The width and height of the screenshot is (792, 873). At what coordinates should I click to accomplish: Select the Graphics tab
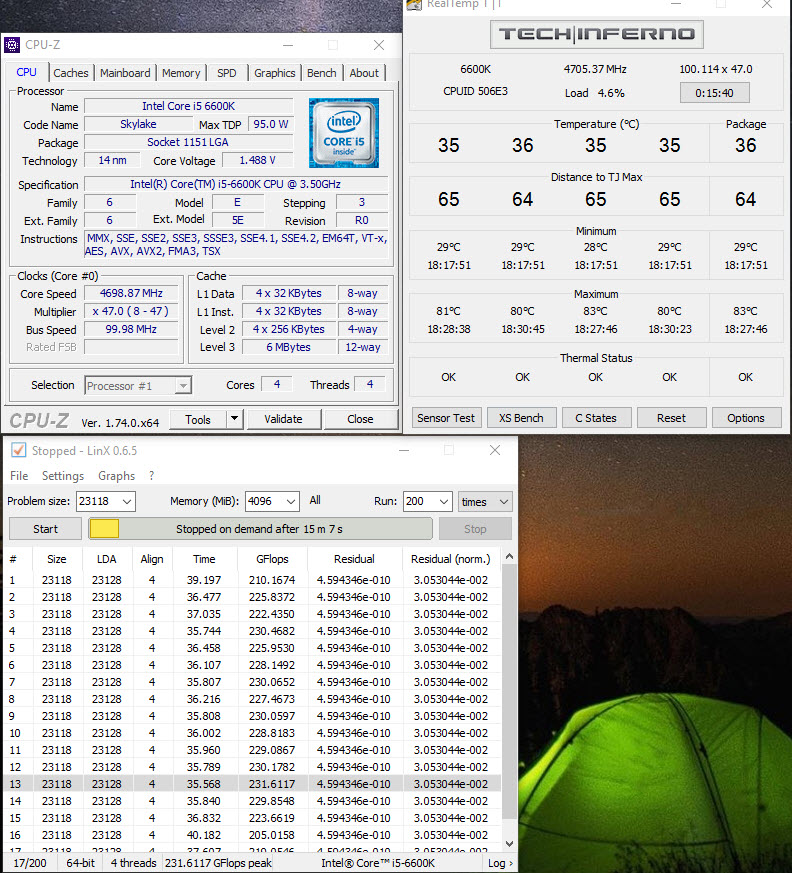(x=274, y=73)
